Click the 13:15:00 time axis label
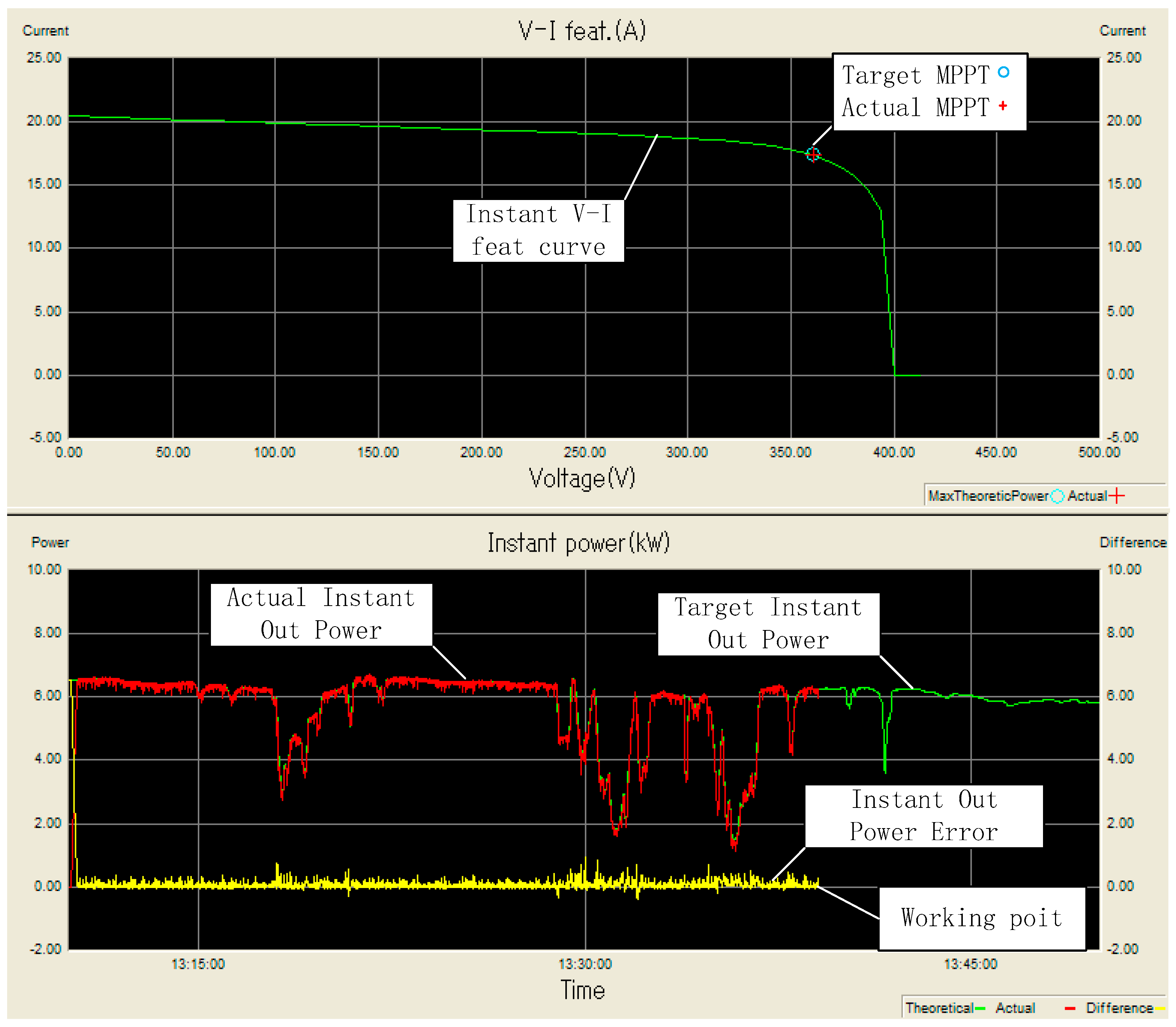1176x1027 pixels. (198, 964)
